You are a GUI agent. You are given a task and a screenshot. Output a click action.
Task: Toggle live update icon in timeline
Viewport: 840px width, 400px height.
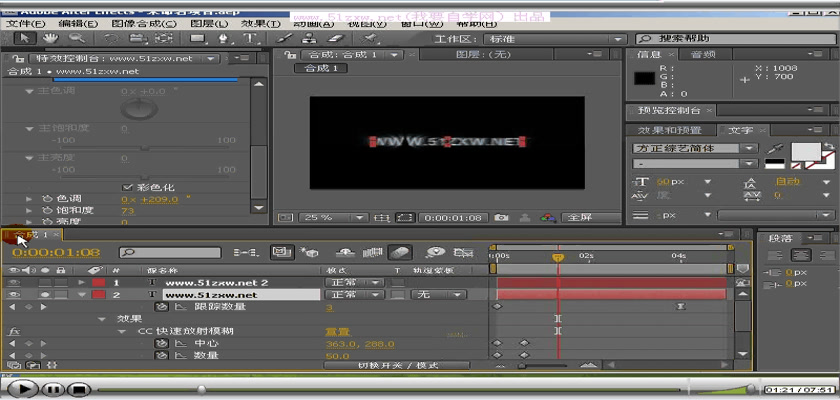pos(282,252)
